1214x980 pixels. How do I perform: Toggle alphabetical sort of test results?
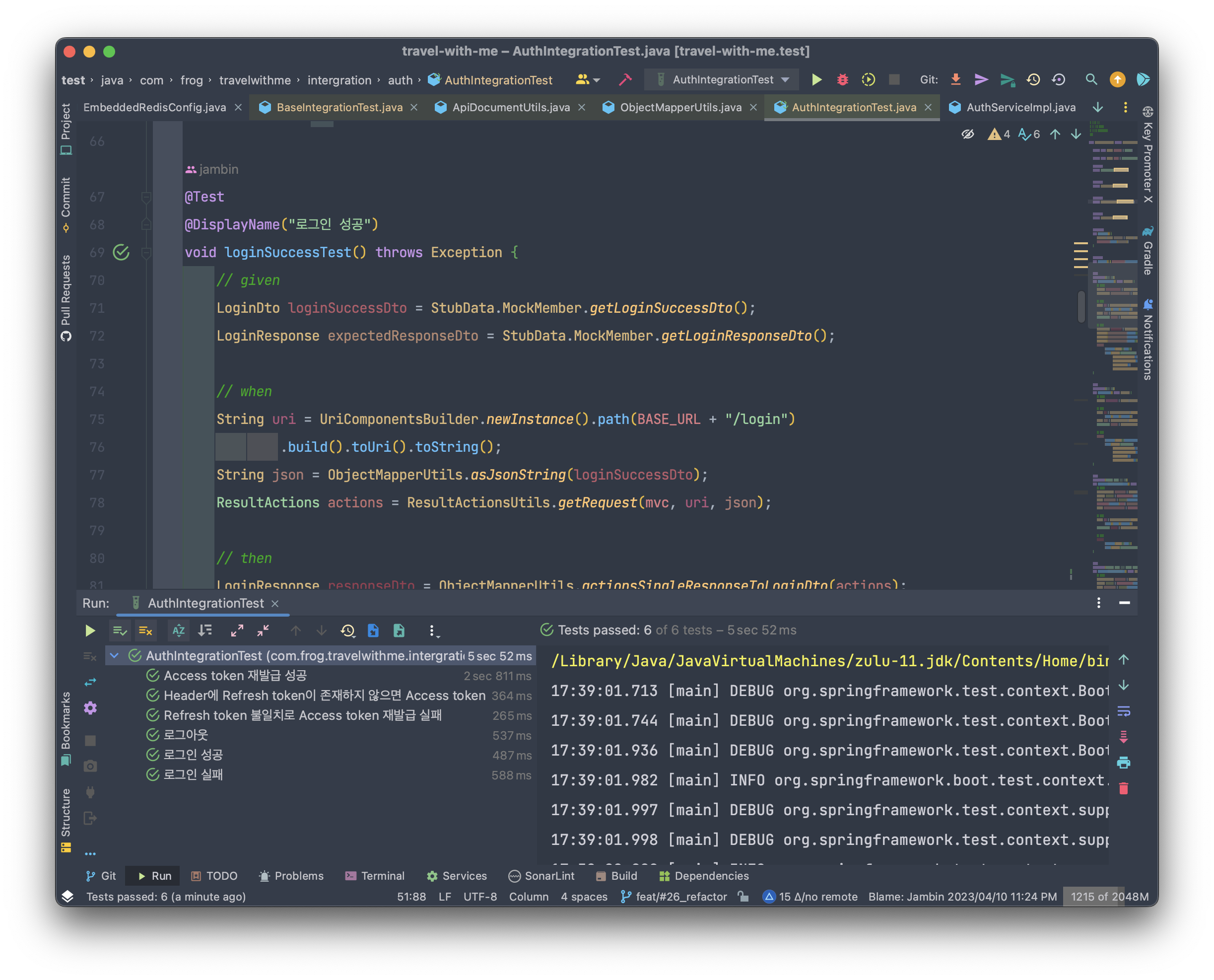click(178, 630)
